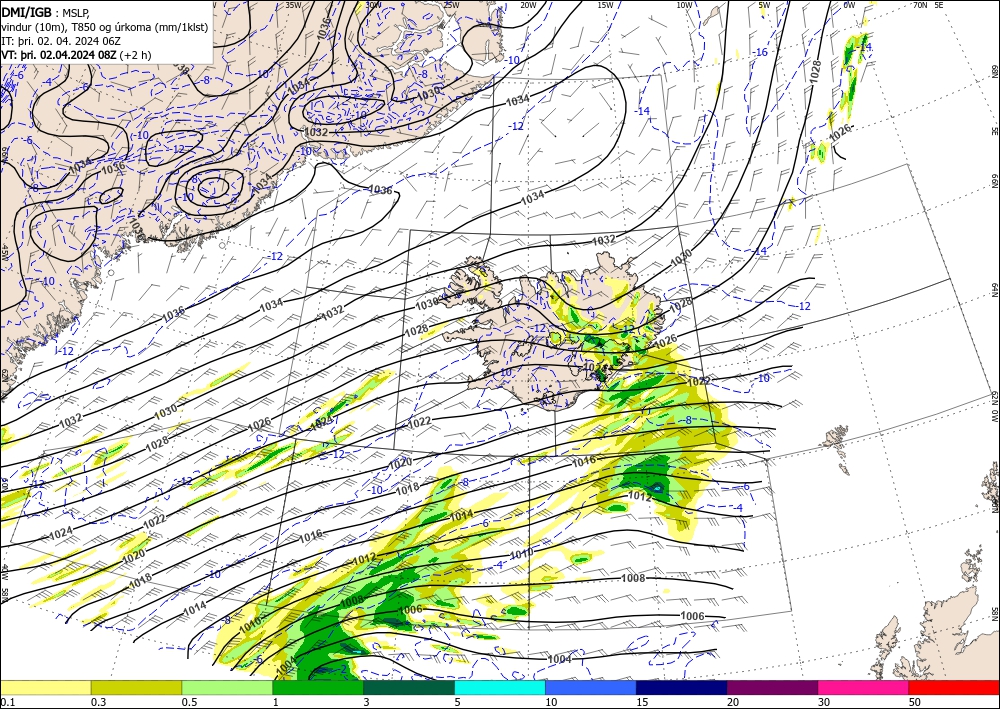Select the green 1–3 mm legend swatch
This screenshot has width=1000, height=709.
318,687
